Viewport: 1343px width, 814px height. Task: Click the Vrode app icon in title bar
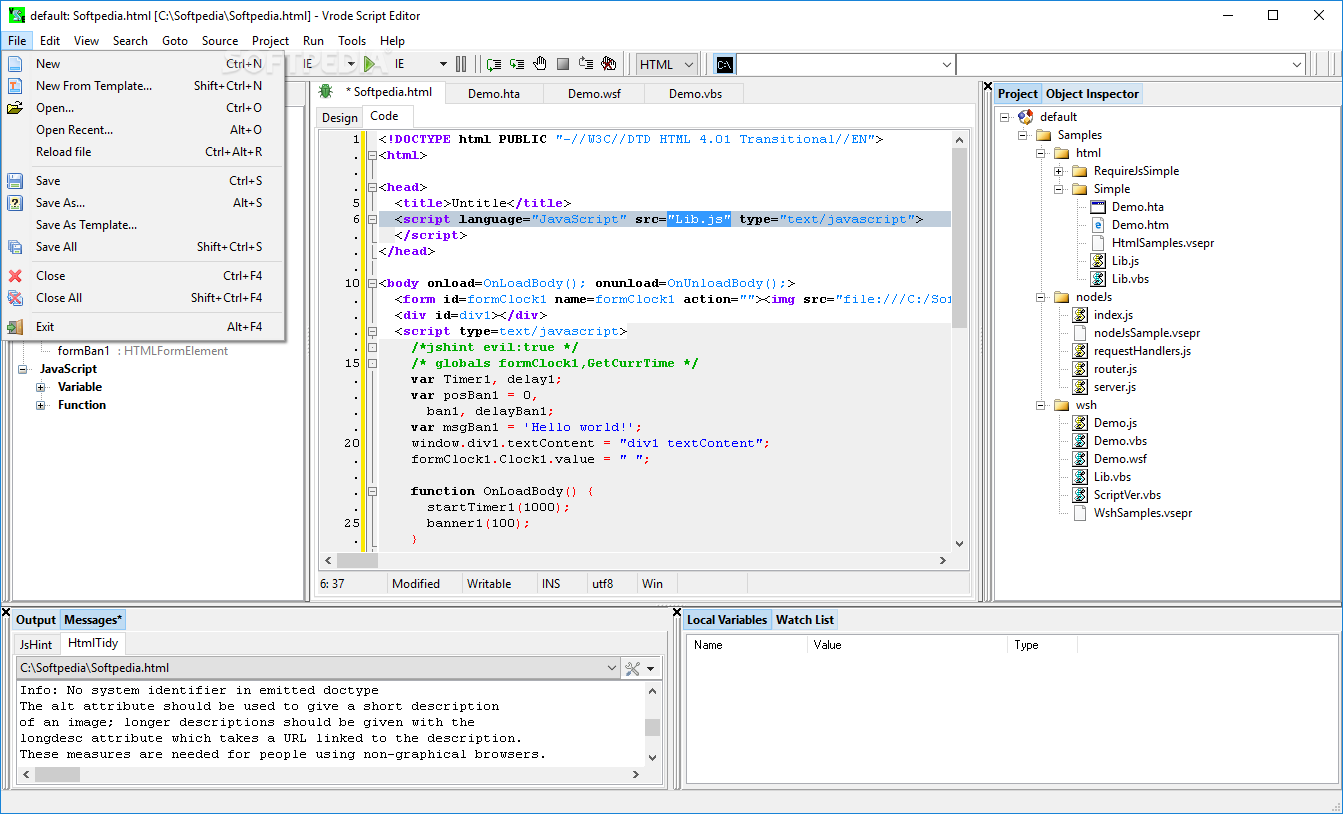point(16,15)
